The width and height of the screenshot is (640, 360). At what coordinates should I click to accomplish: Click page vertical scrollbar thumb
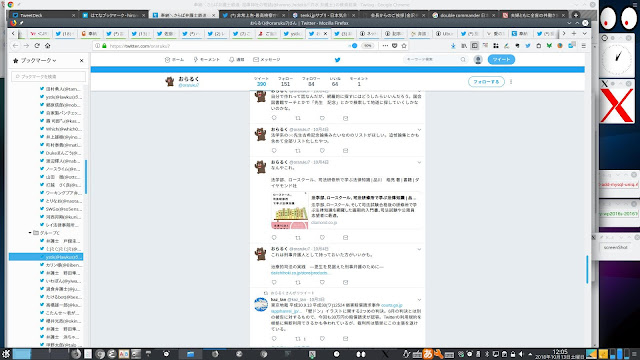coord(587,269)
